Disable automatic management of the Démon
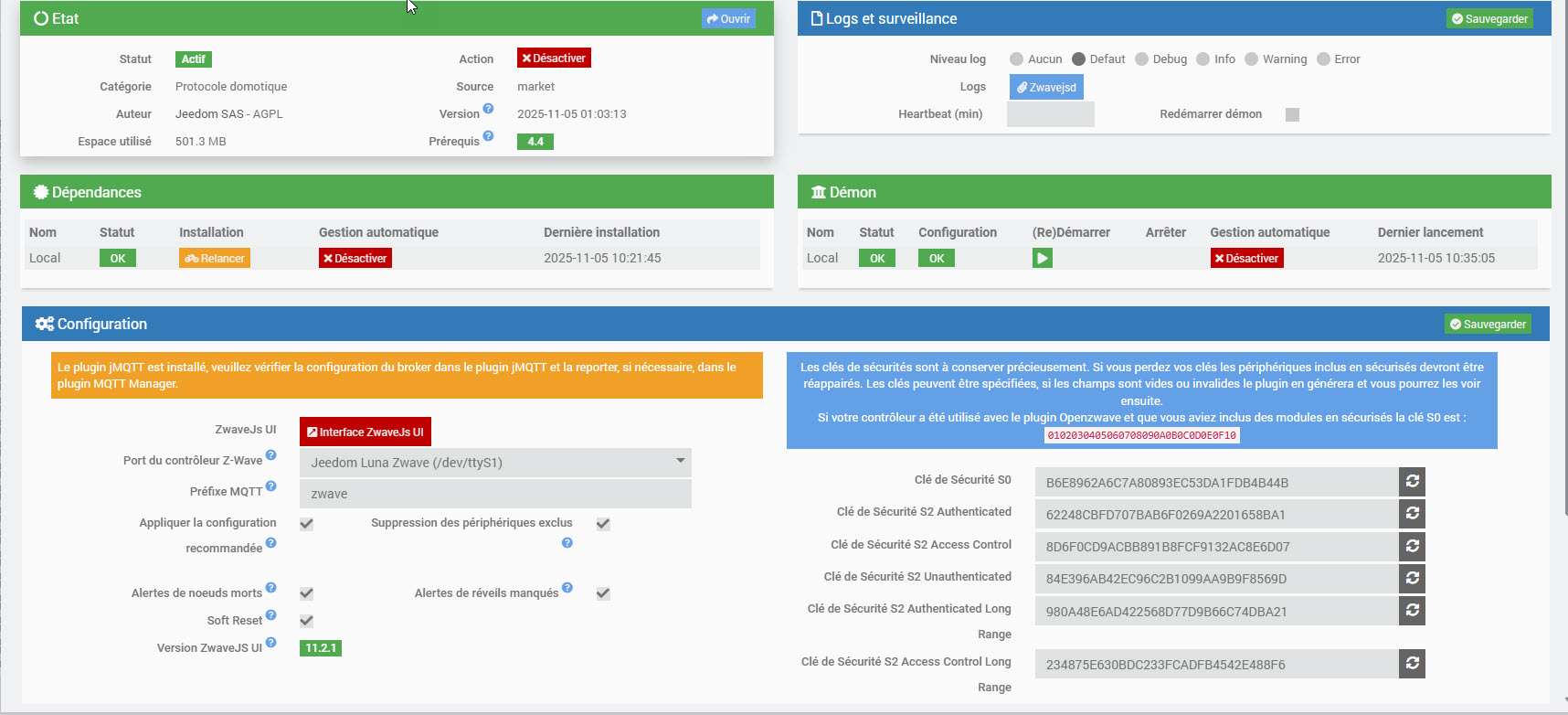Image resolution: width=1568 pixels, height=715 pixels. (x=1246, y=259)
